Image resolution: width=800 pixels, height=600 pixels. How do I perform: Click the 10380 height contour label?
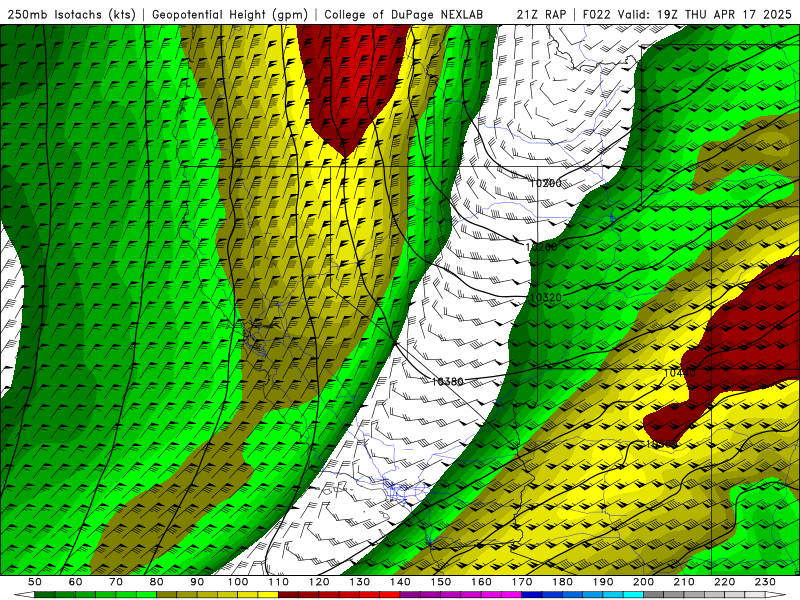pos(447,381)
